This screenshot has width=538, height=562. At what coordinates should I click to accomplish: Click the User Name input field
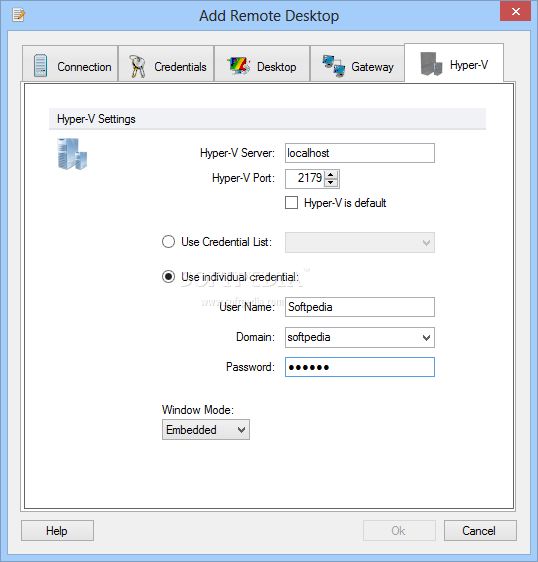click(360, 307)
